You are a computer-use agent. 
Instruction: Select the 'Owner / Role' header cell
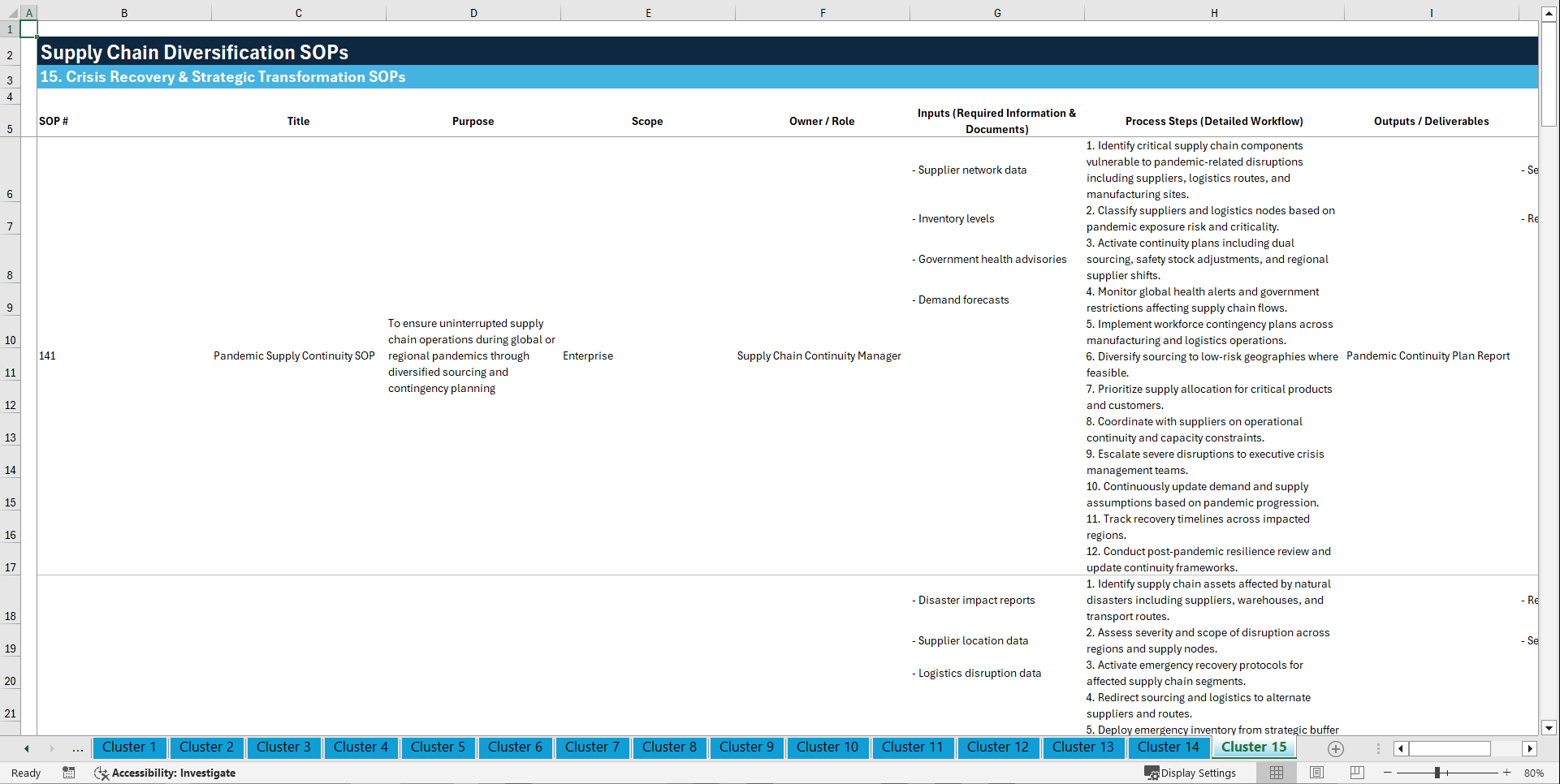823,121
